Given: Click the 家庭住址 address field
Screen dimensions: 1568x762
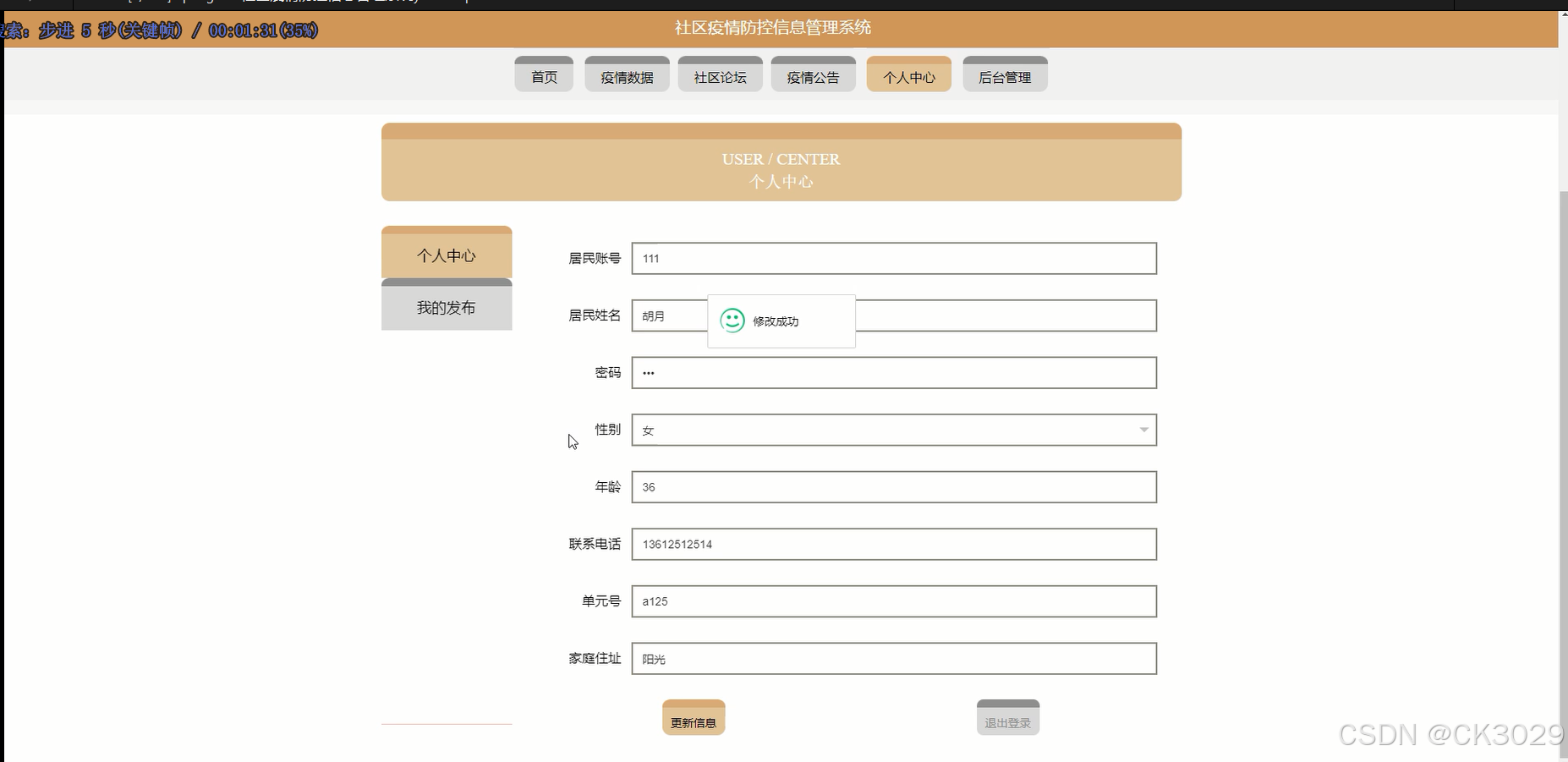Looking at the screenshot, I should pyautogui.click(x=893, y=658).
